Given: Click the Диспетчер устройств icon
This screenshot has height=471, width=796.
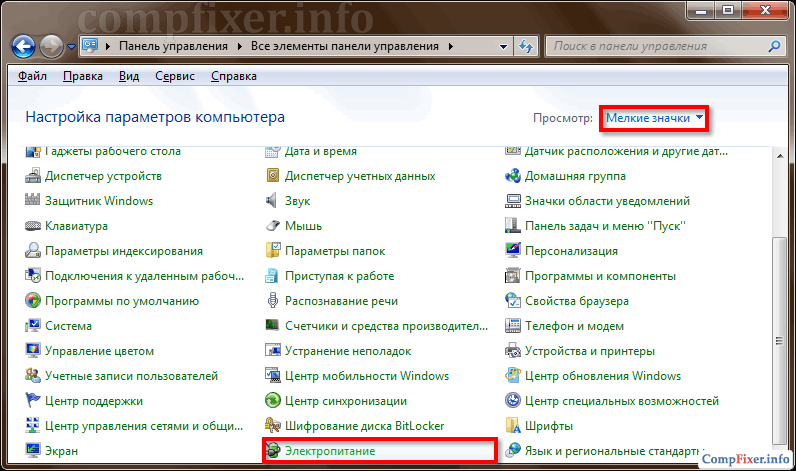Looking at the screenshot, I should click(33, 176).
